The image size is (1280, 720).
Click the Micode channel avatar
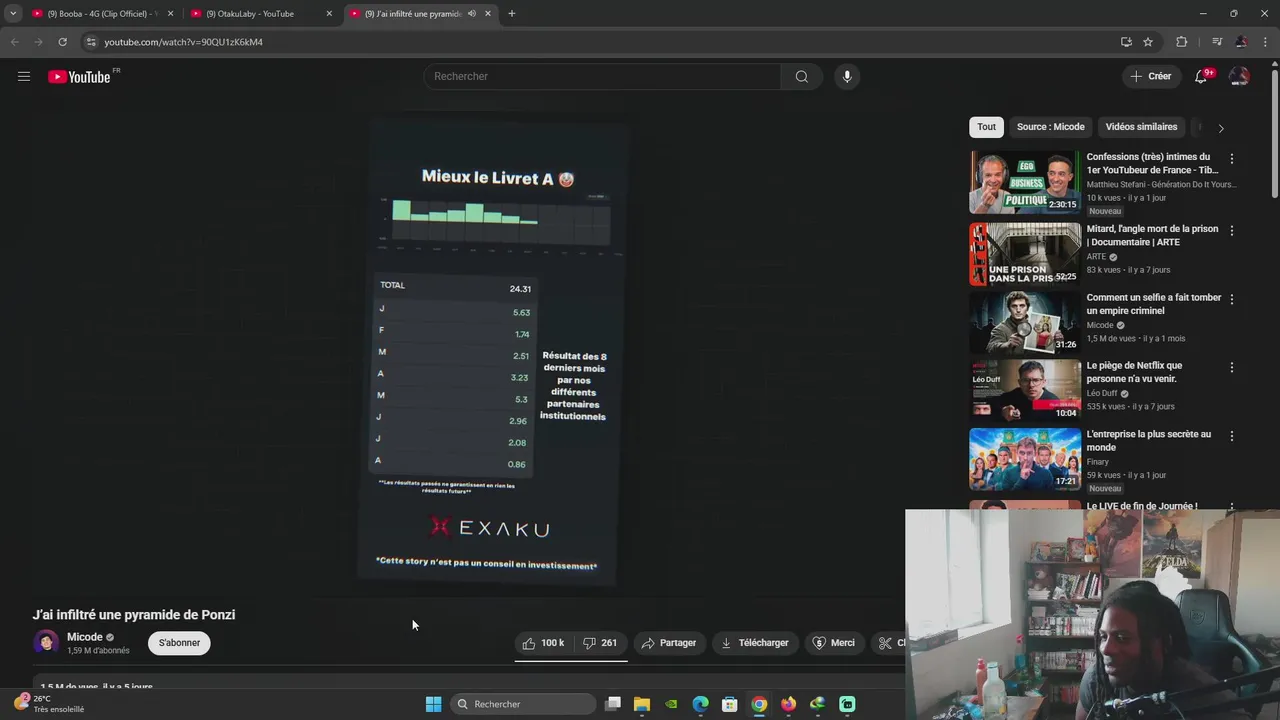[46, 643]
